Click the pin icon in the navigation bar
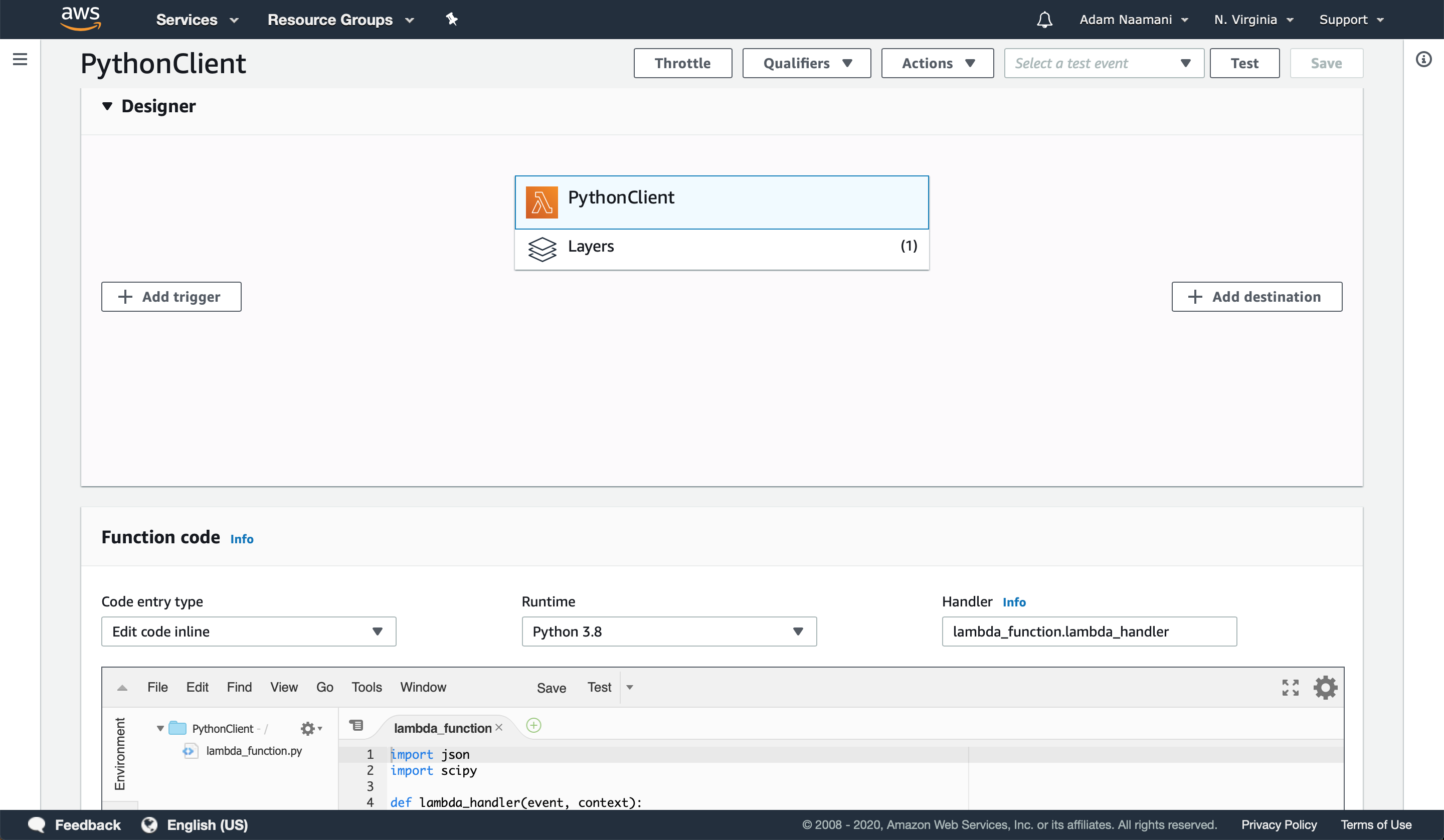The width and height of the screenshot is (1444, 840). pyautogui.click(x=452, y=19)
